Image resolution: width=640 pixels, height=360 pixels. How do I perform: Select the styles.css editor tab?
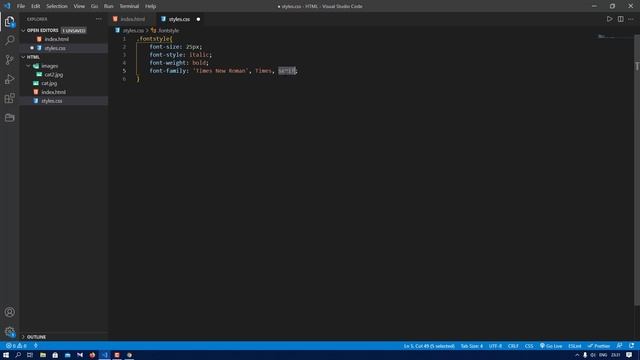point(179,19)
